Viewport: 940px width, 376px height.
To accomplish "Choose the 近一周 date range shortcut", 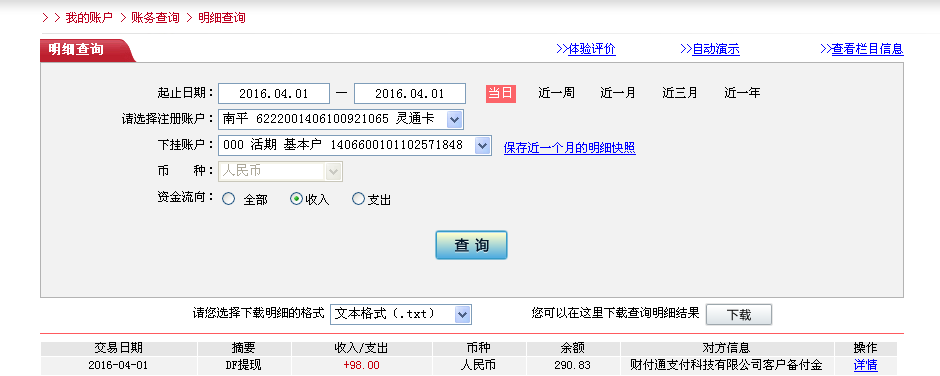I will click(556, 93).
